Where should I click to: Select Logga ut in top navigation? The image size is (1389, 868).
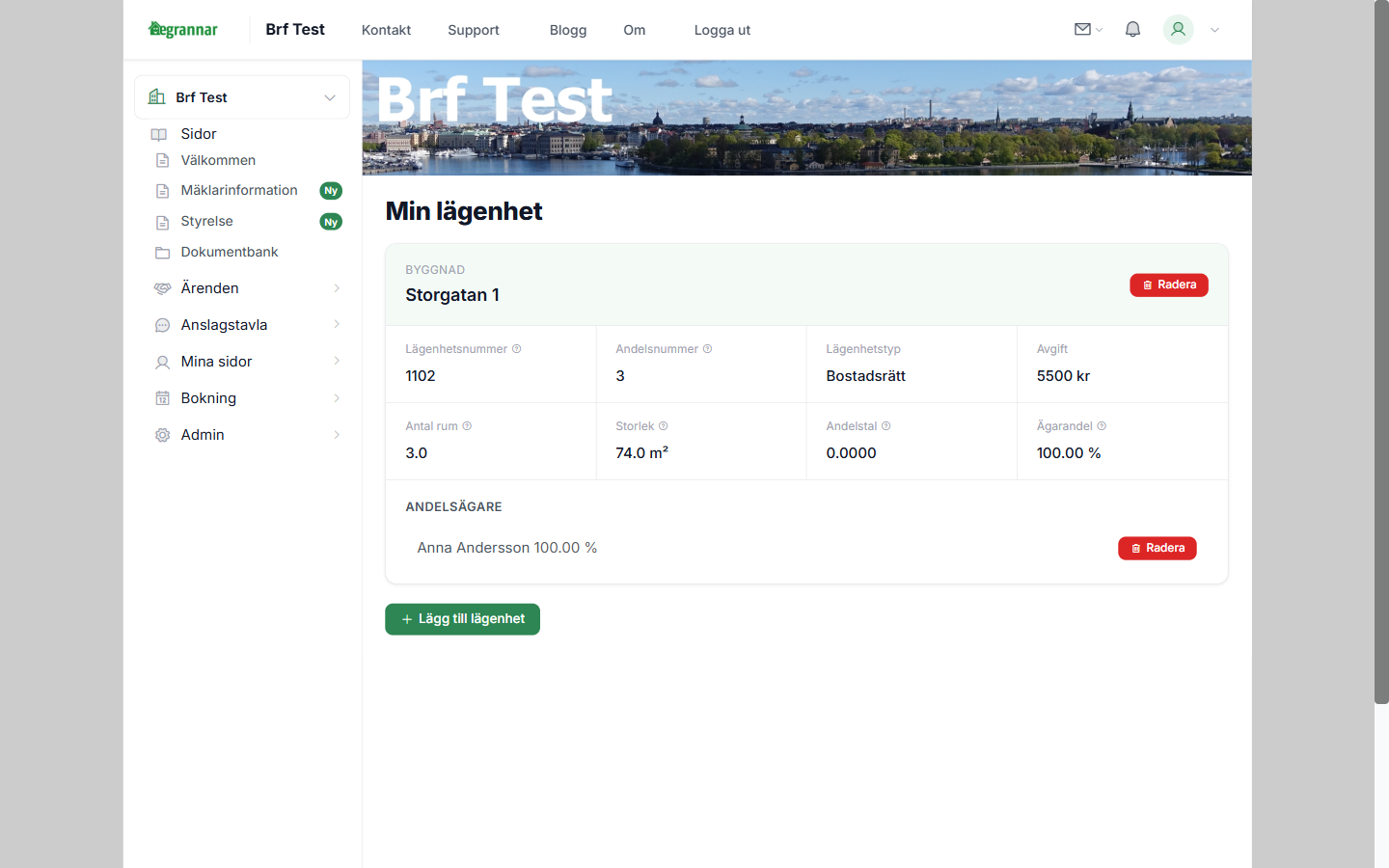(x=722, y=30)
